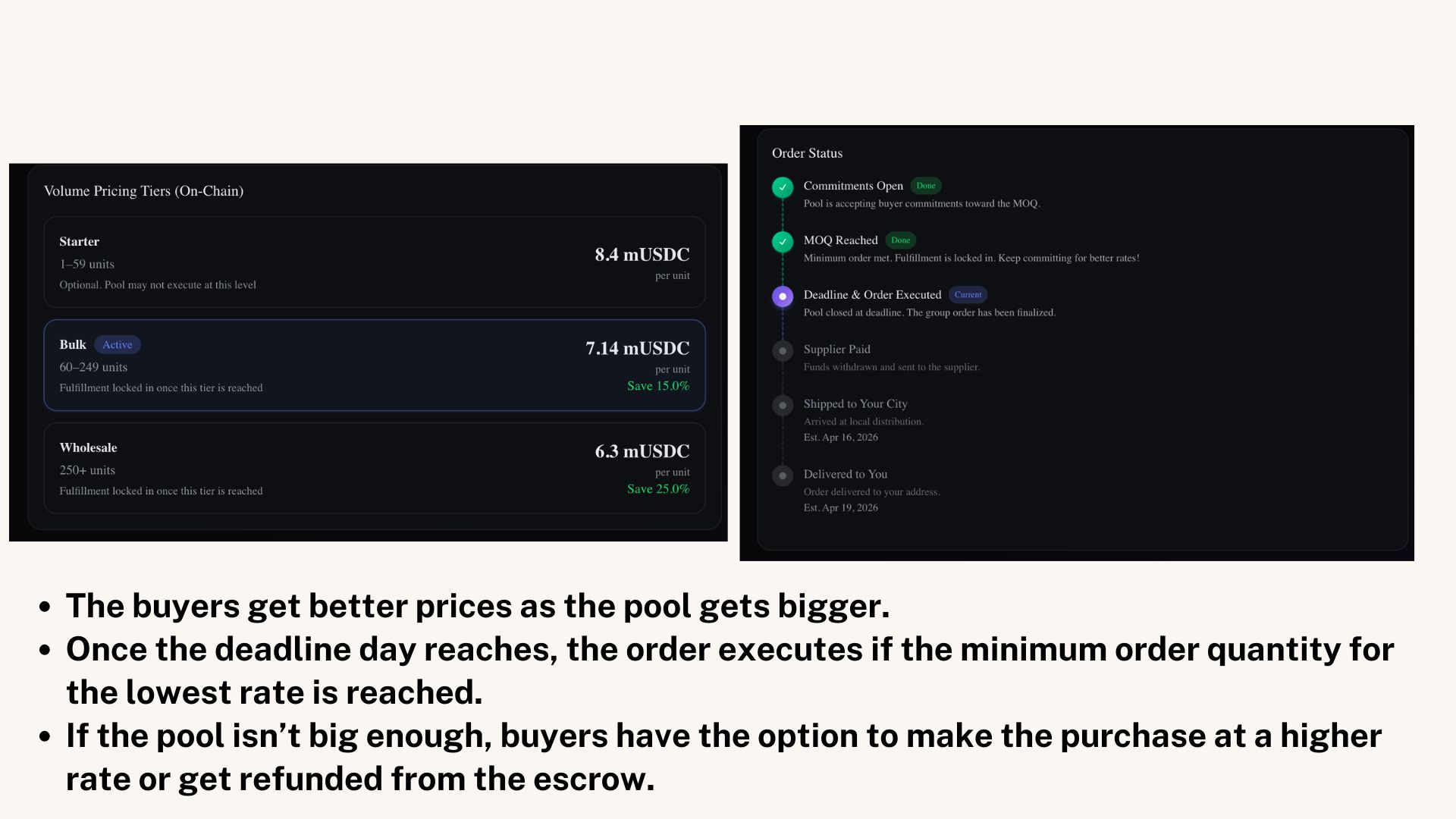The height and width of the screenshot is (819, 1456).
Task: Click the MOQ Reached green checkmark icon
Action: coord(783,241)
